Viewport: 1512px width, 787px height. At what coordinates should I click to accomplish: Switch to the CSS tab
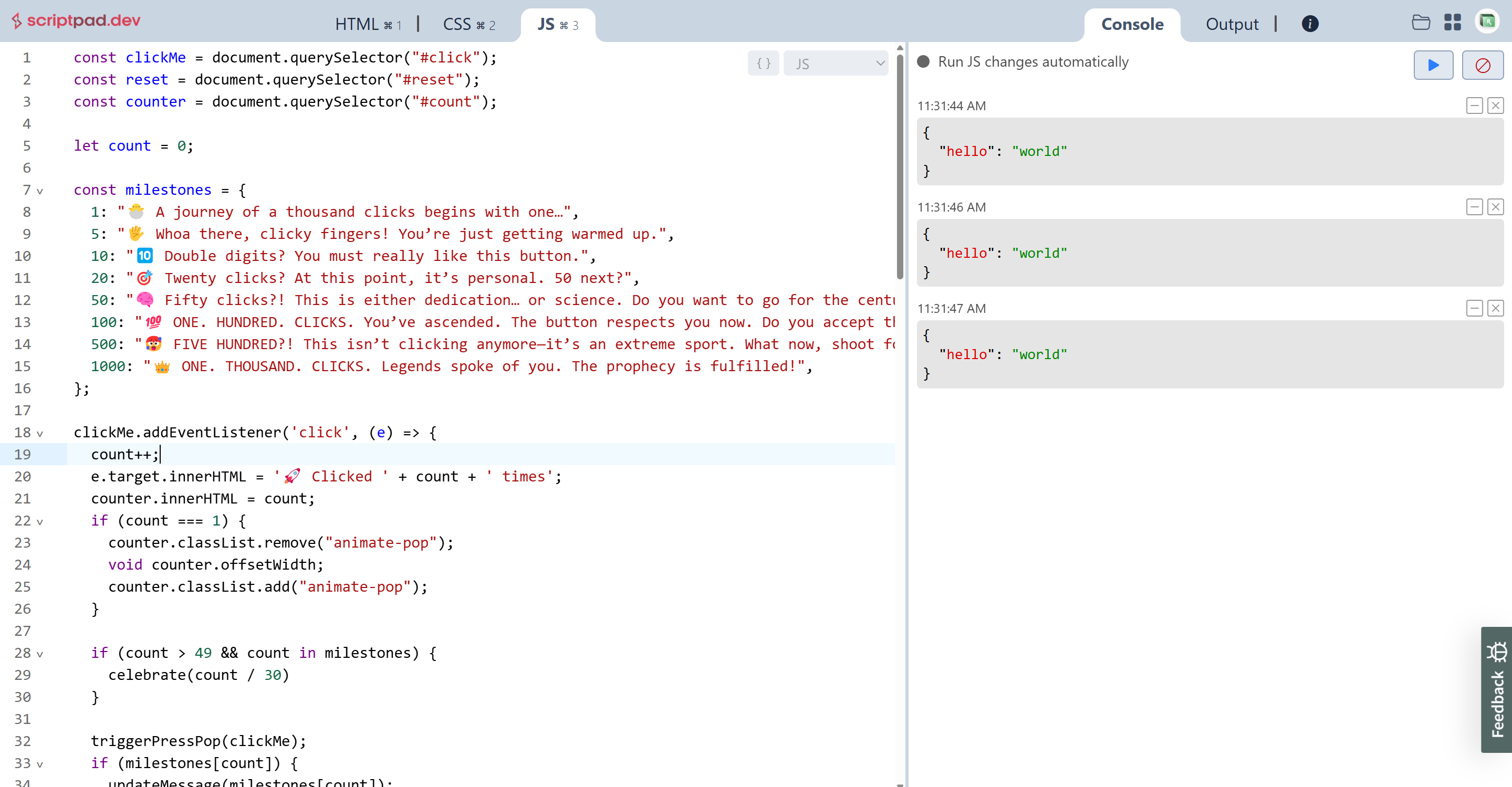[469, 24]
